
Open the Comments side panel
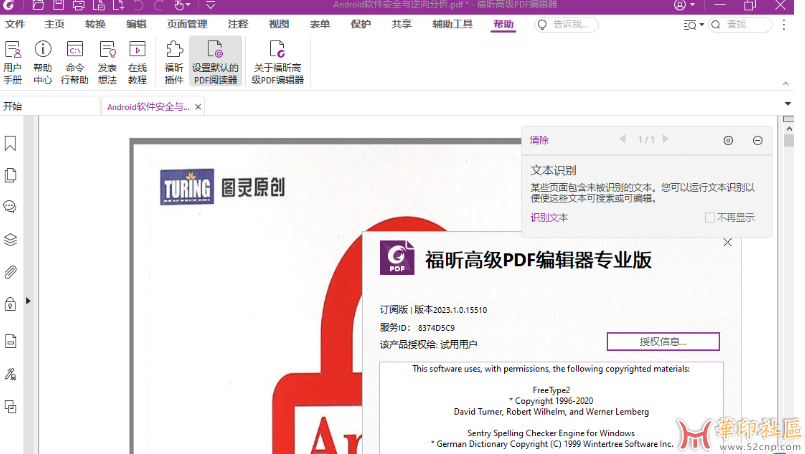[10, 207]
